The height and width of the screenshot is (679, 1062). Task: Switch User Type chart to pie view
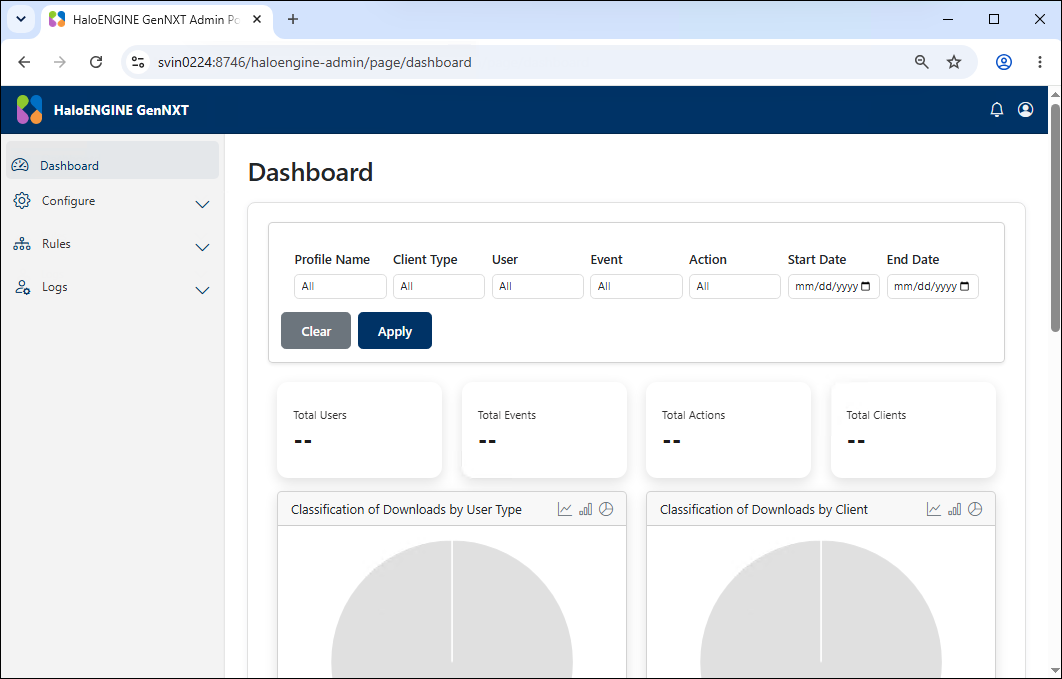[x=606, y=509]
